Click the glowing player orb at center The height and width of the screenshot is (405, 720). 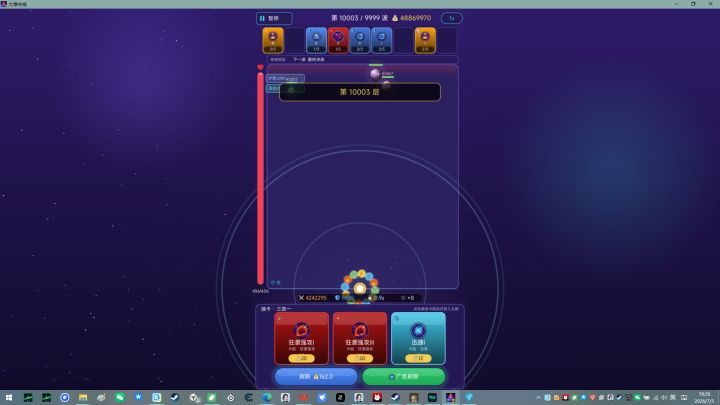click(x=360, y=288)
